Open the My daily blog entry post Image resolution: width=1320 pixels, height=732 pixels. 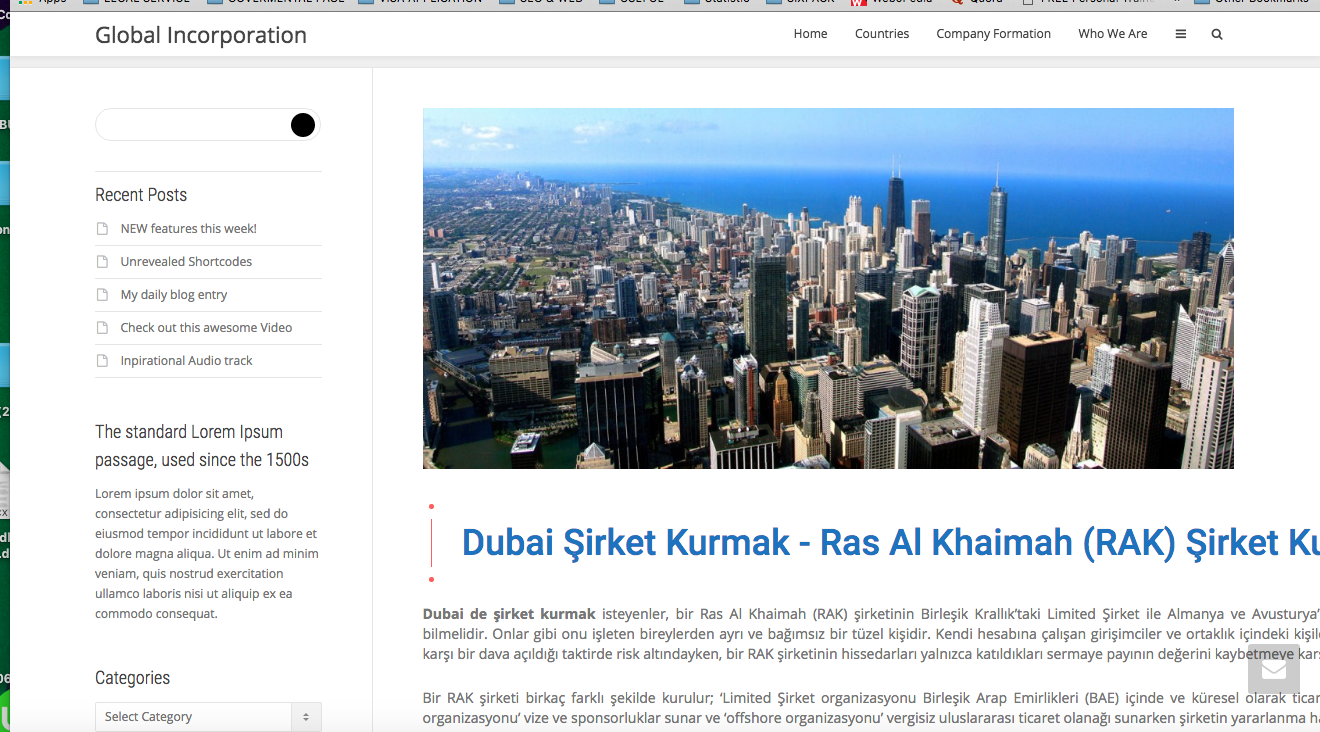click(174, 295)
